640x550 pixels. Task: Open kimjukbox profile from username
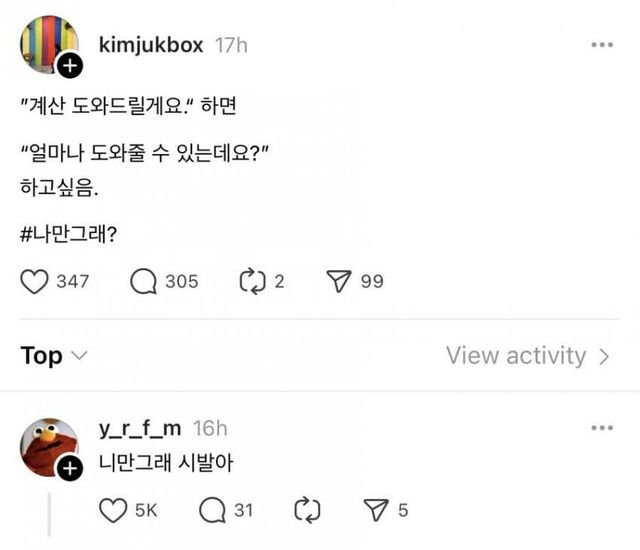152,45
